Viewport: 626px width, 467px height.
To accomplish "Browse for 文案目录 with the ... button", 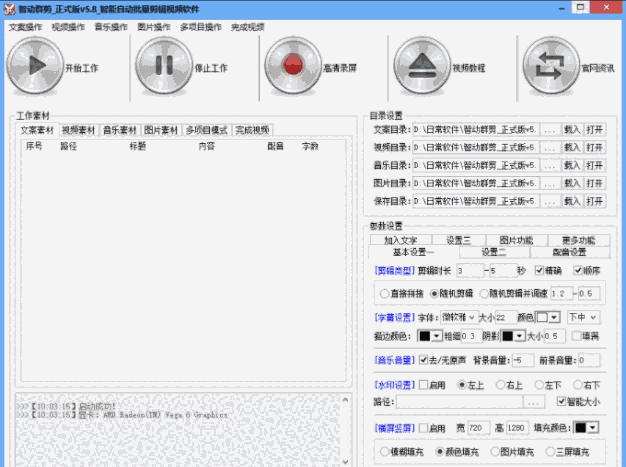I will pyautogui.click(x=549, y=130).
